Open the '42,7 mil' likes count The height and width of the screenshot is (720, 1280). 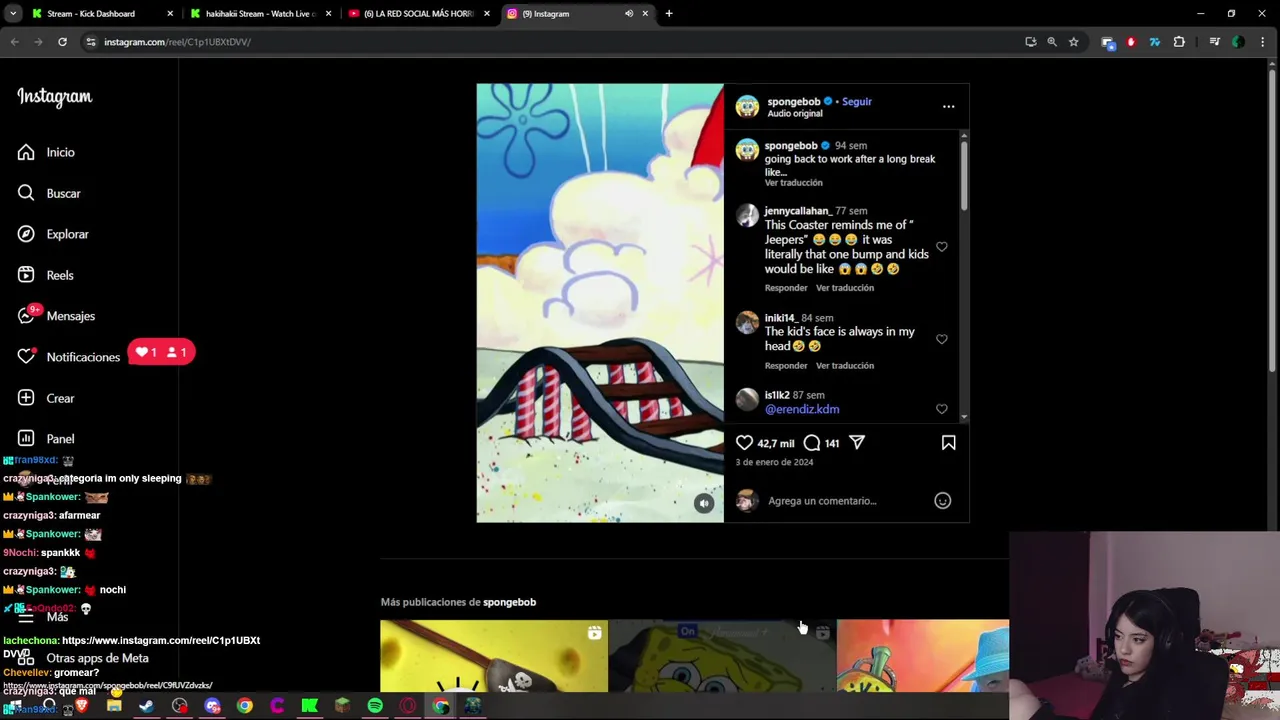tap(776, 443)
